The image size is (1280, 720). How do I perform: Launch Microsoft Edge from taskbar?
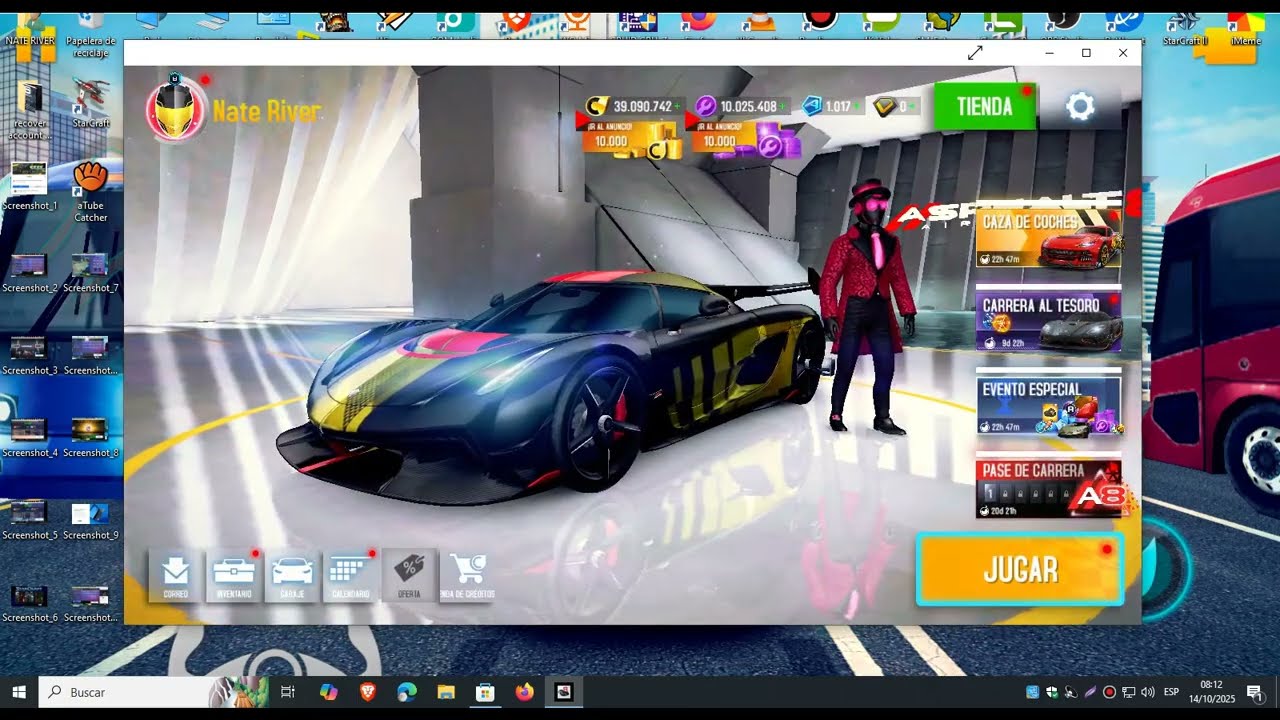406,692
